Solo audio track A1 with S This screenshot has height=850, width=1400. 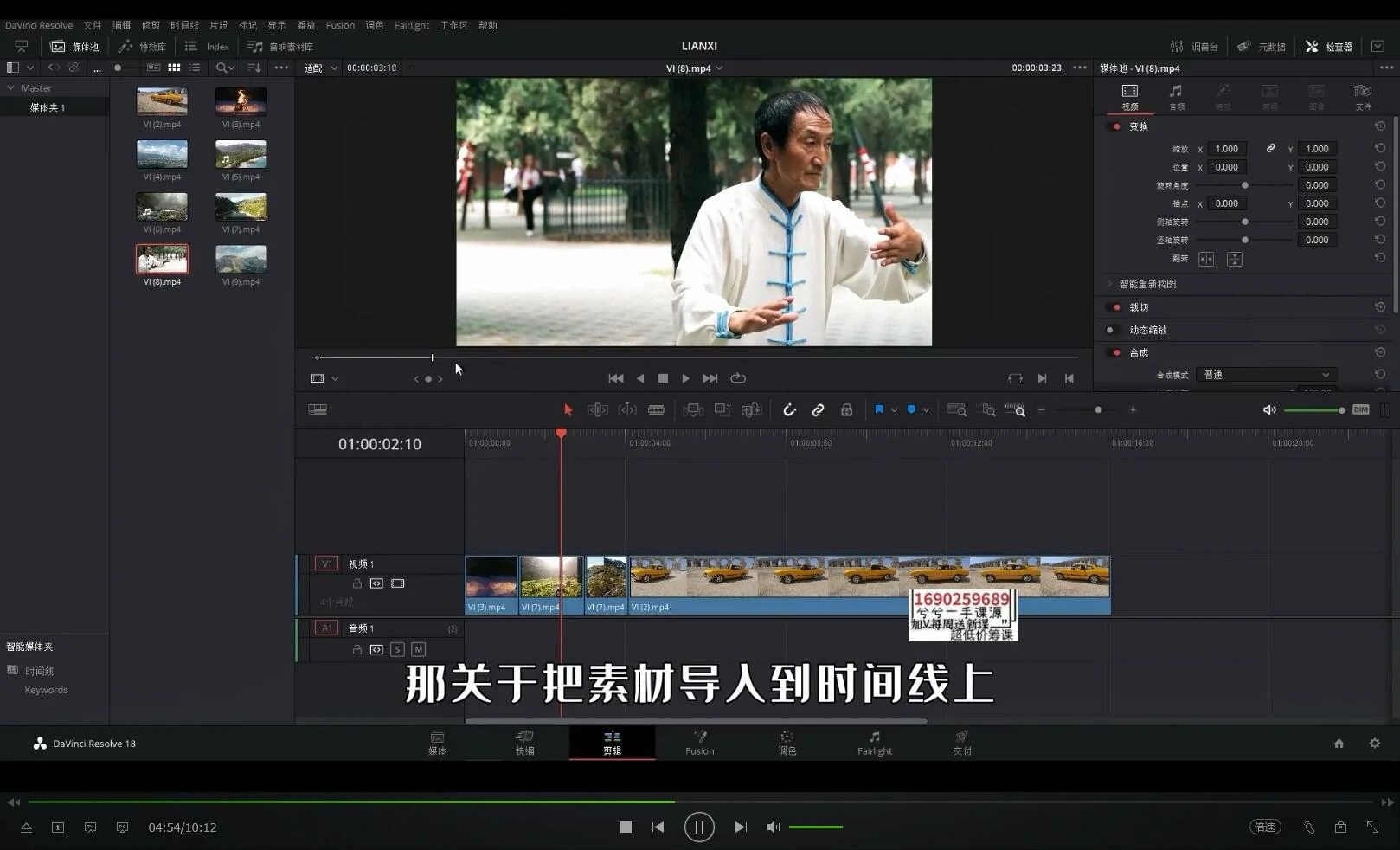[397, 649]
